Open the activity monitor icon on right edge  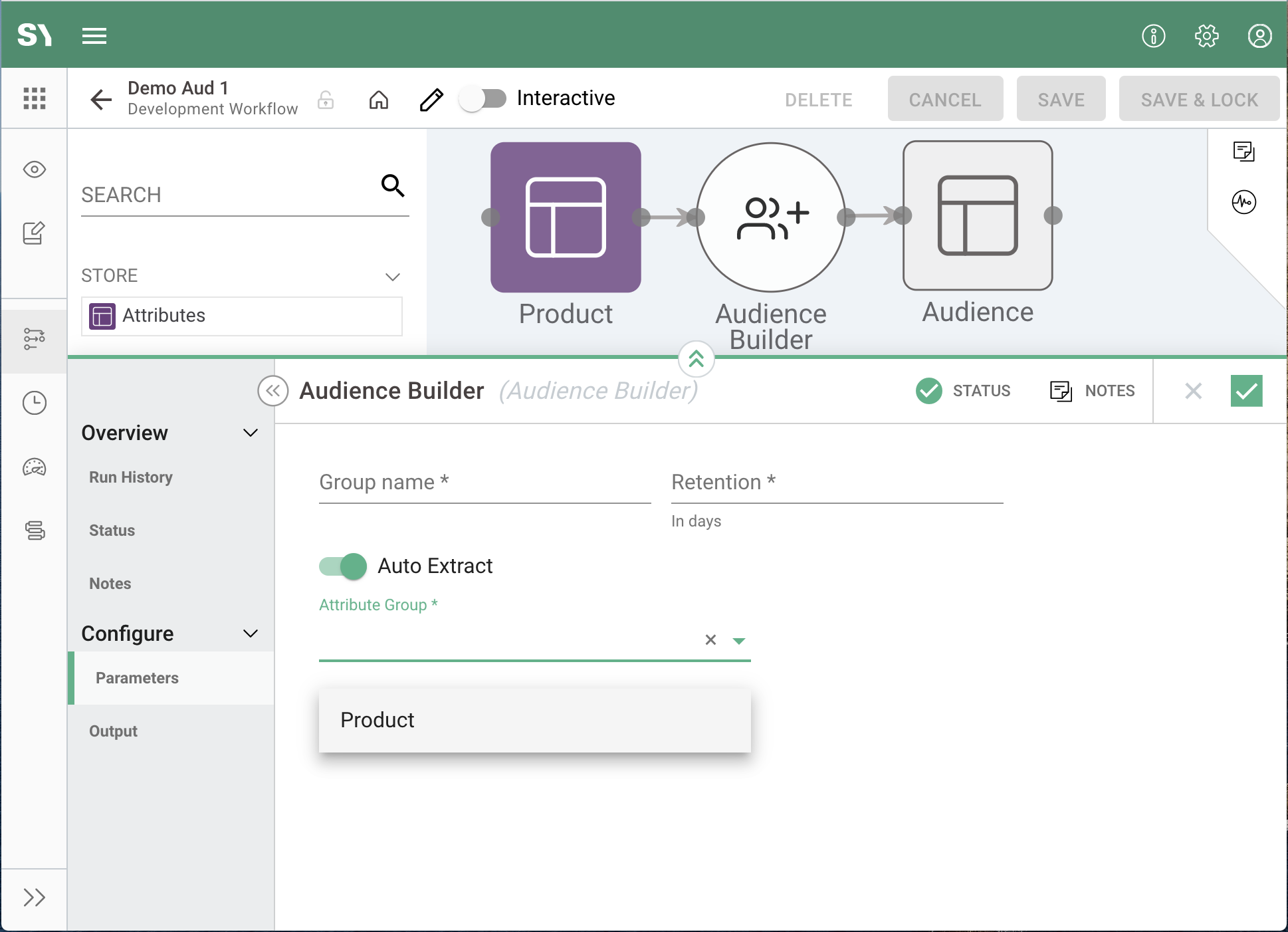[x=1244, y=201]
